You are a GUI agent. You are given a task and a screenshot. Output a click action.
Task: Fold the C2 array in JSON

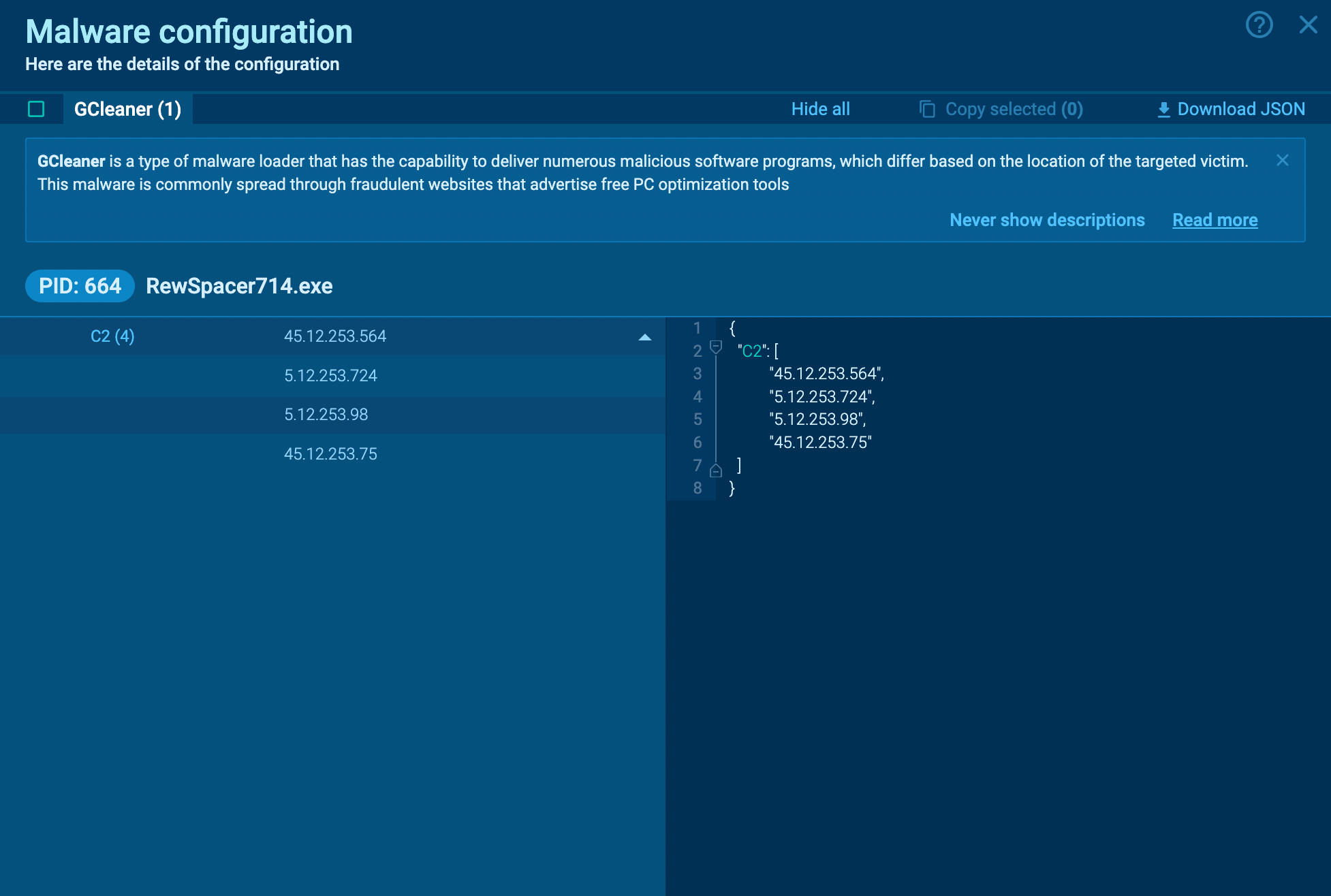pyautogui.click(x=715, y=347)
